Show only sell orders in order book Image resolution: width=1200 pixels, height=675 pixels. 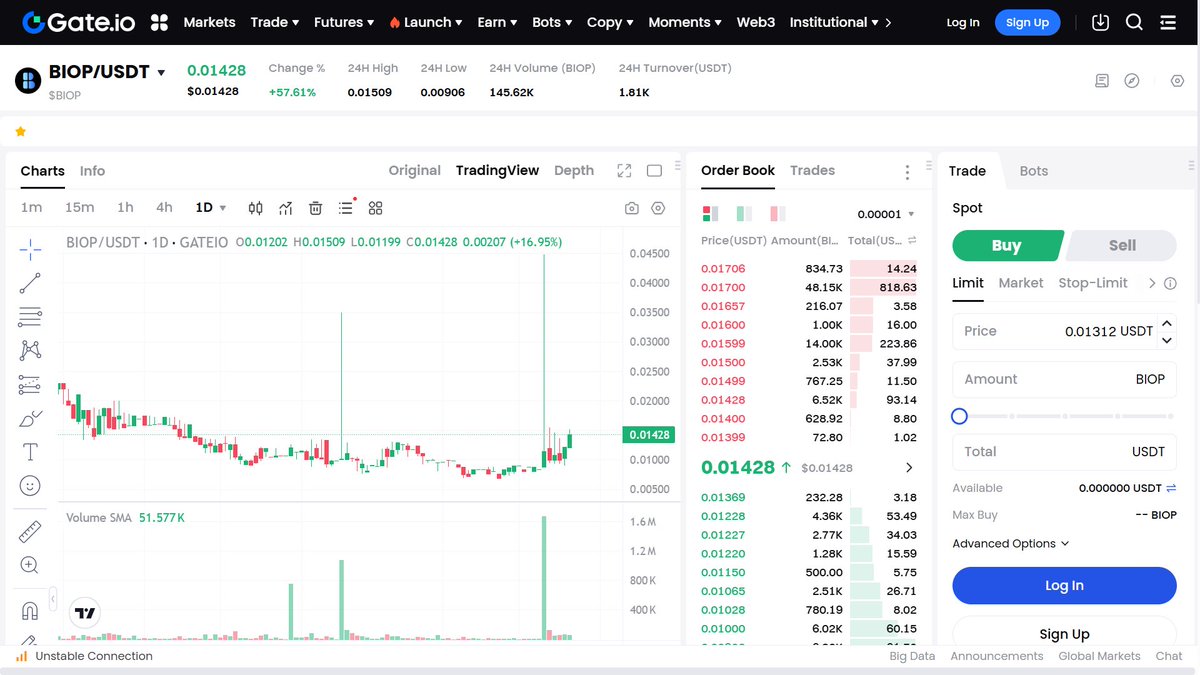pos(778,214)
